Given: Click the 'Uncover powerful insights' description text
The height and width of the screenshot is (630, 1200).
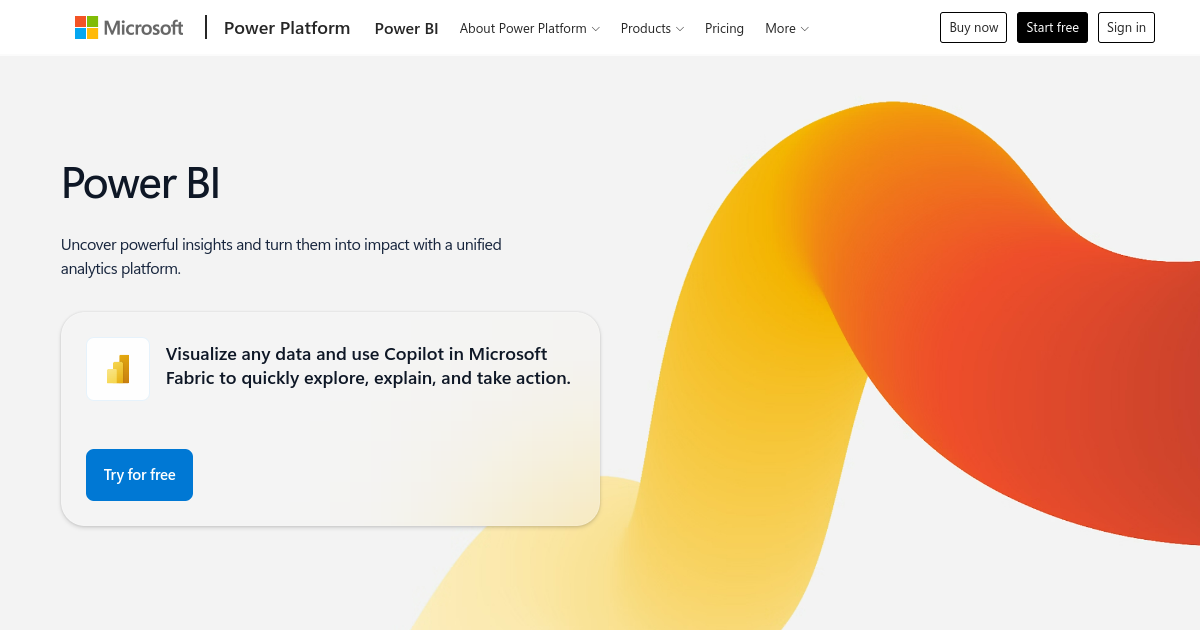Looking at the screenshot, I should point(281,256).
